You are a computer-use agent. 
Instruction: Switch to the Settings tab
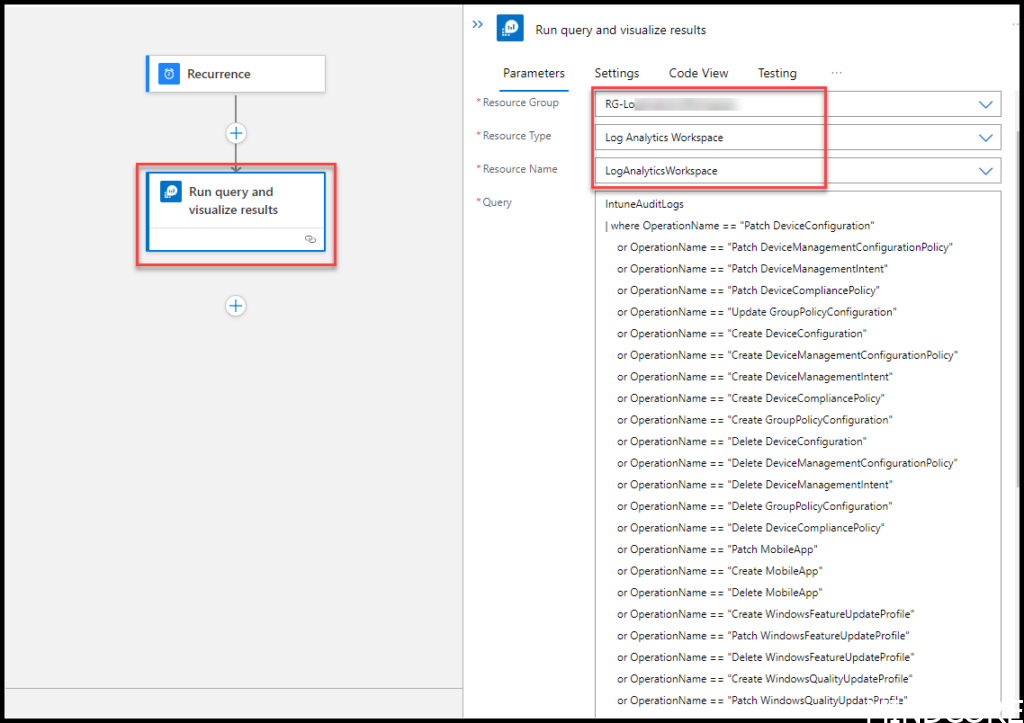[616, 73]
